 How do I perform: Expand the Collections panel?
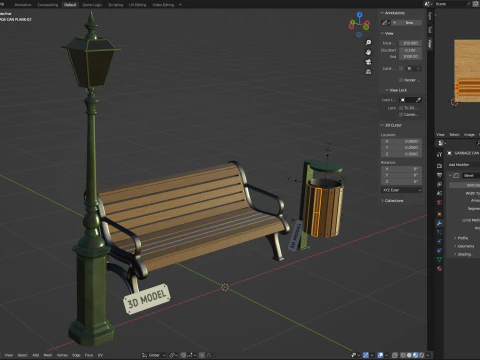[382, 201]
